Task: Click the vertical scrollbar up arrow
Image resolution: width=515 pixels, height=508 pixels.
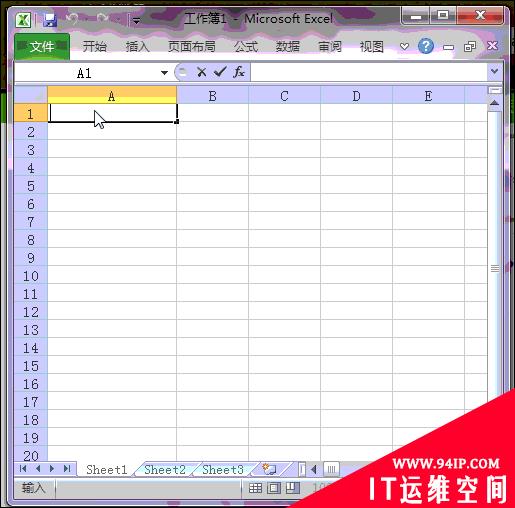Action: pyautogui.click(x=495, y=103)
